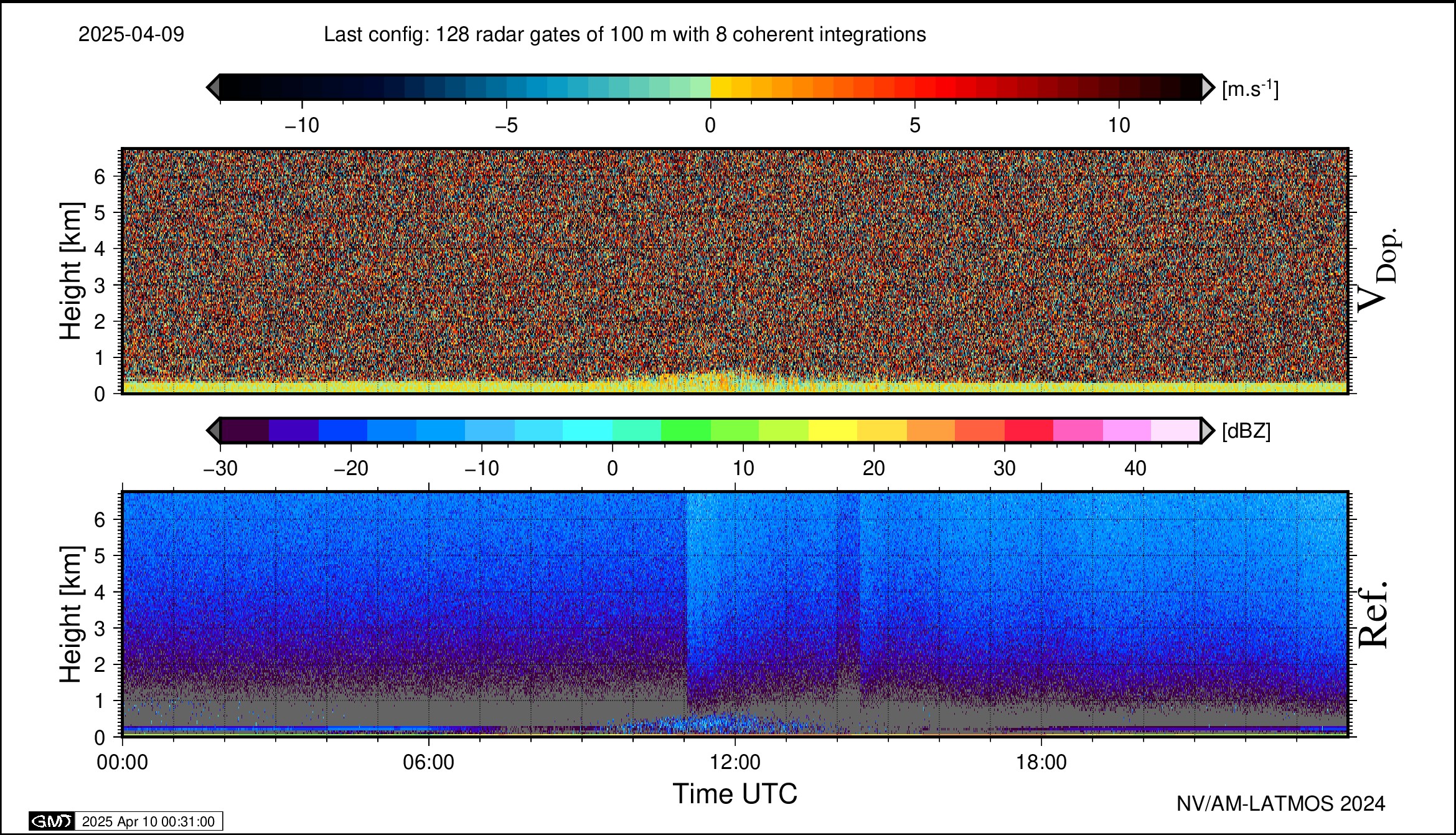Click the GMT logo icon

click(51, 821)
